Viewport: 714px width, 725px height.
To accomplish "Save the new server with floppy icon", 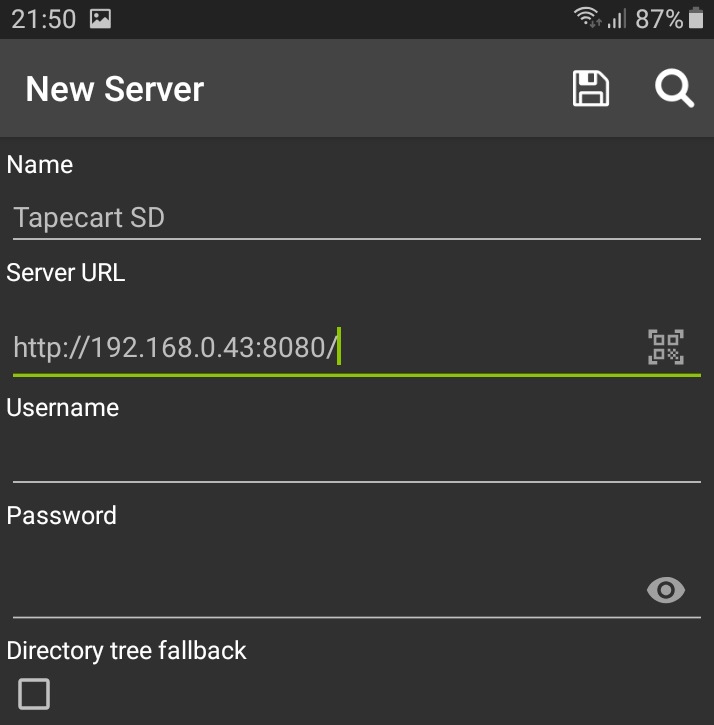I will (x=591, y=88).
